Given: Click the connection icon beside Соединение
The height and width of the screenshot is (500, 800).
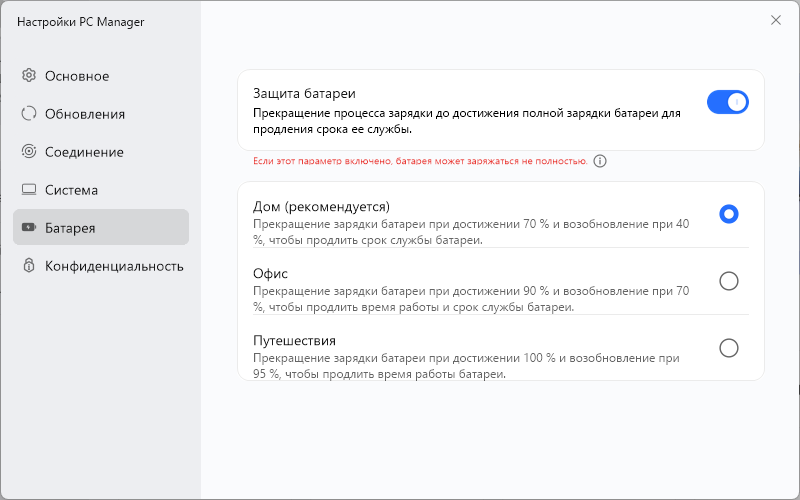Looking at the screenshot, I should point(29,151).
